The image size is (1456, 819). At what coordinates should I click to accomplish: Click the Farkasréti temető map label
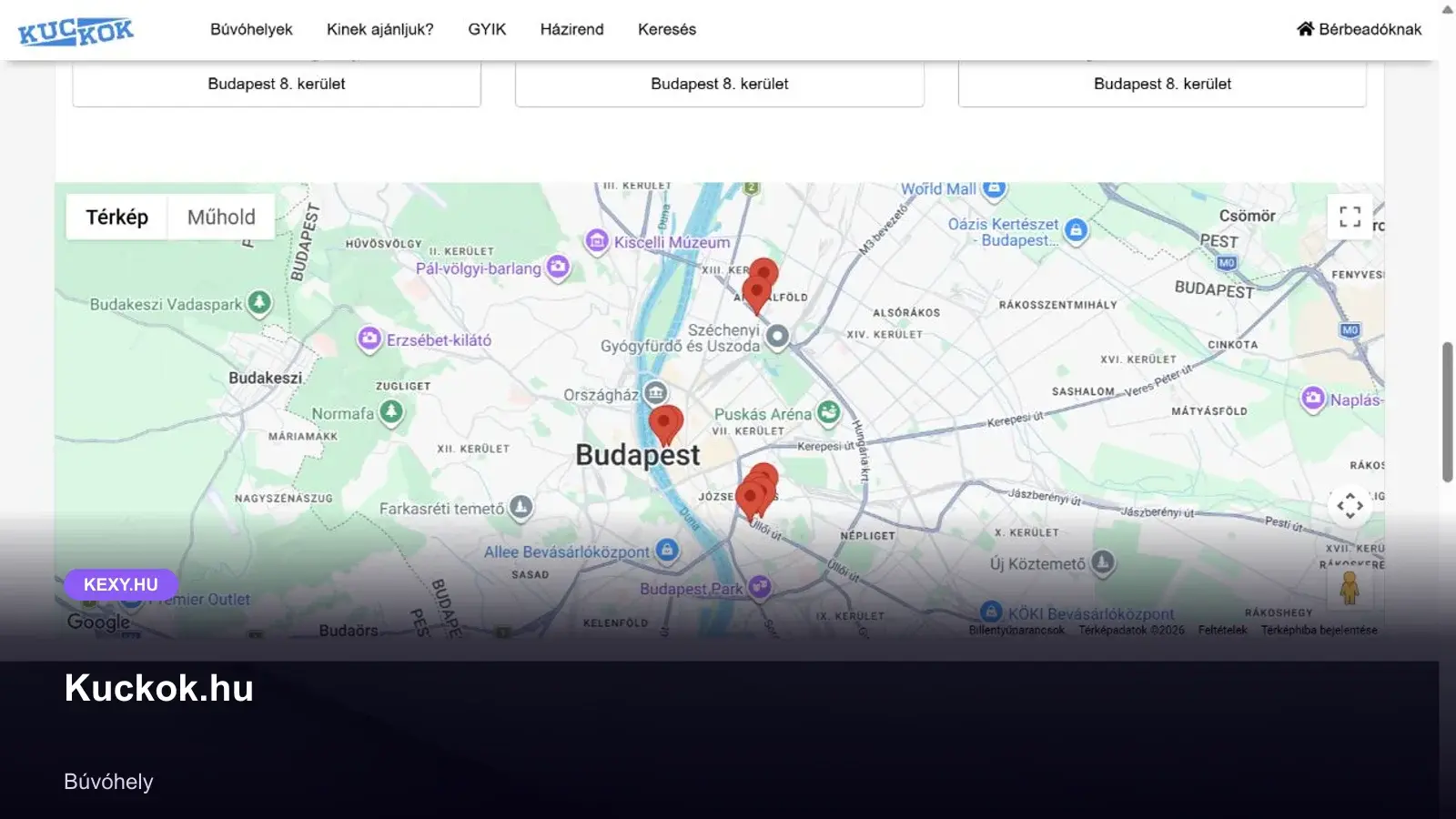(x=441, y=509)
